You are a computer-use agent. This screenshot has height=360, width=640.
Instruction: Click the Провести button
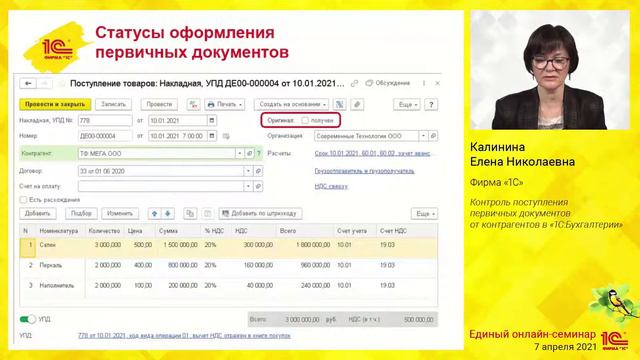(x=159, y=104)
